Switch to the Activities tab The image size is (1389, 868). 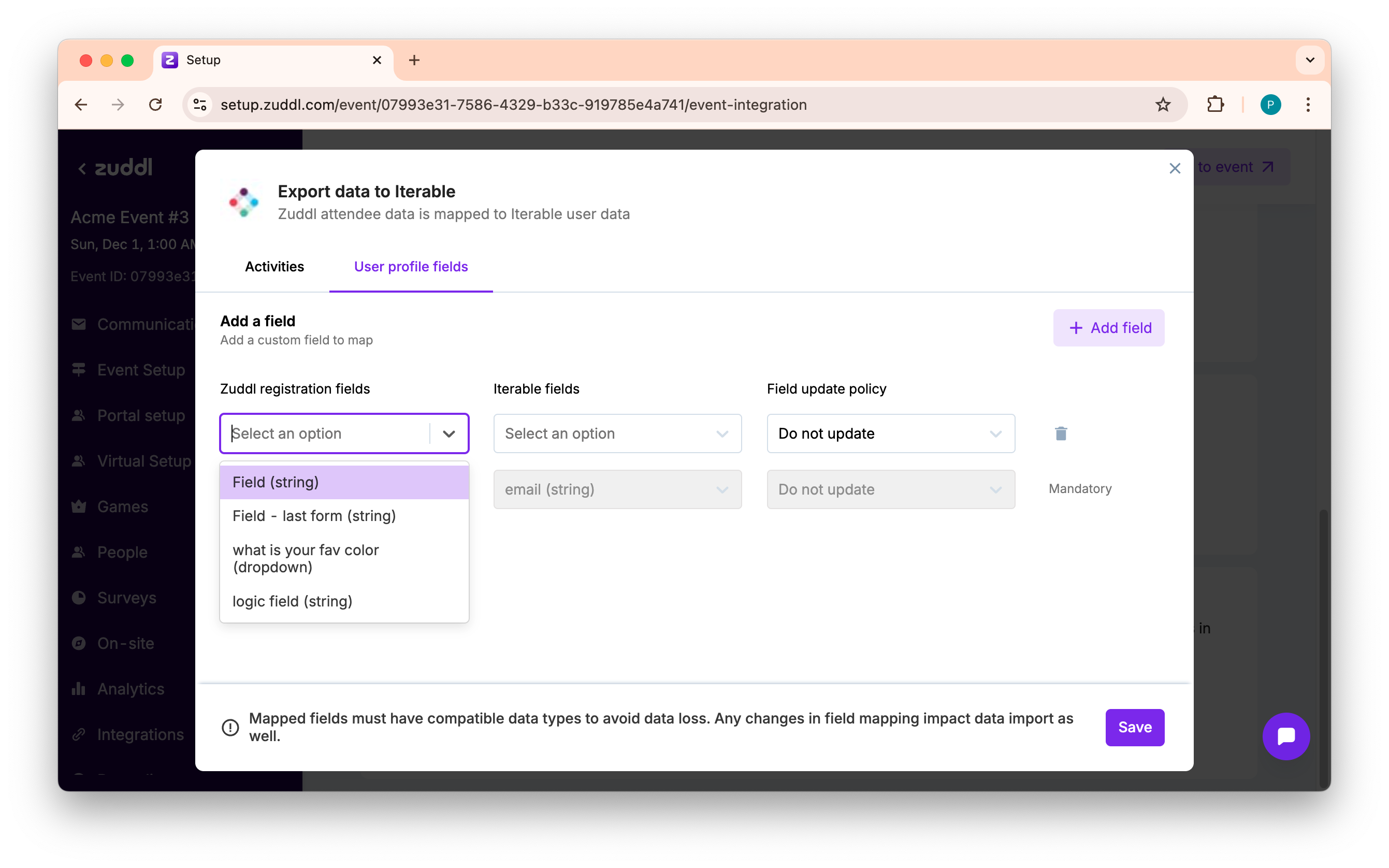[x=274, y=266]
